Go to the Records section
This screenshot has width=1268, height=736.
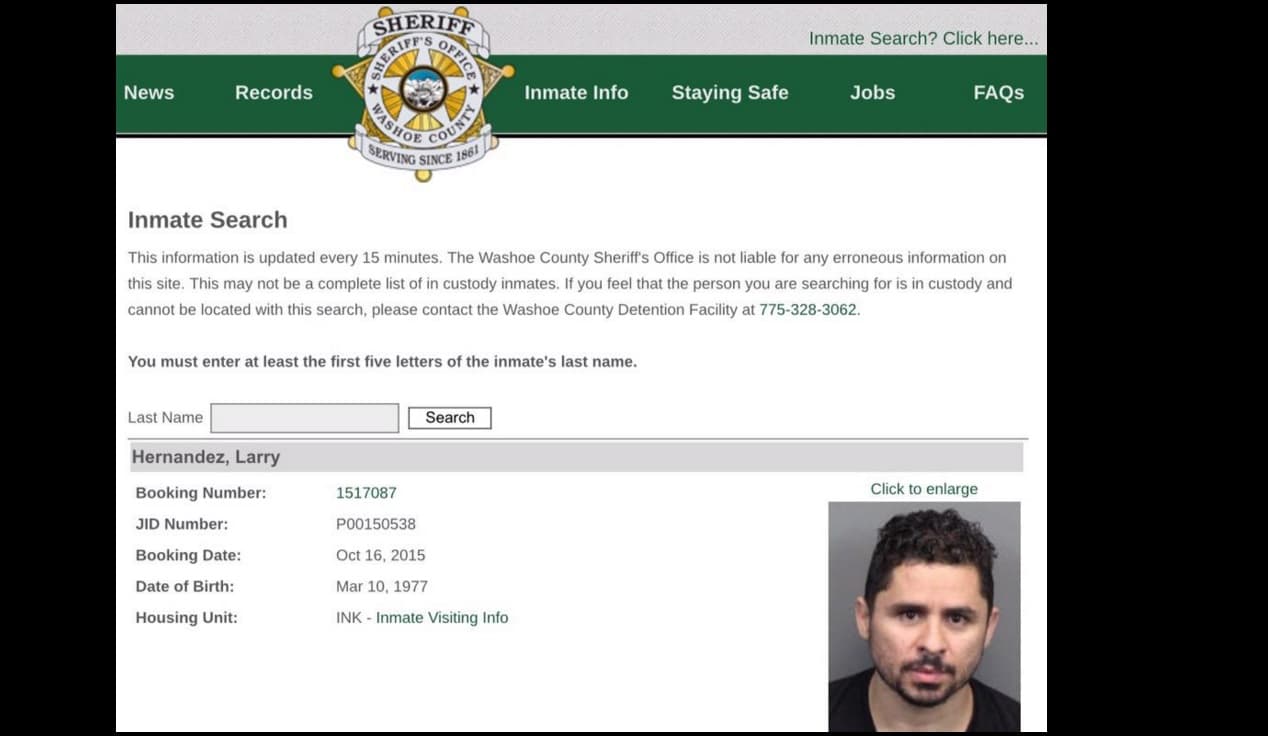[273, 93]
